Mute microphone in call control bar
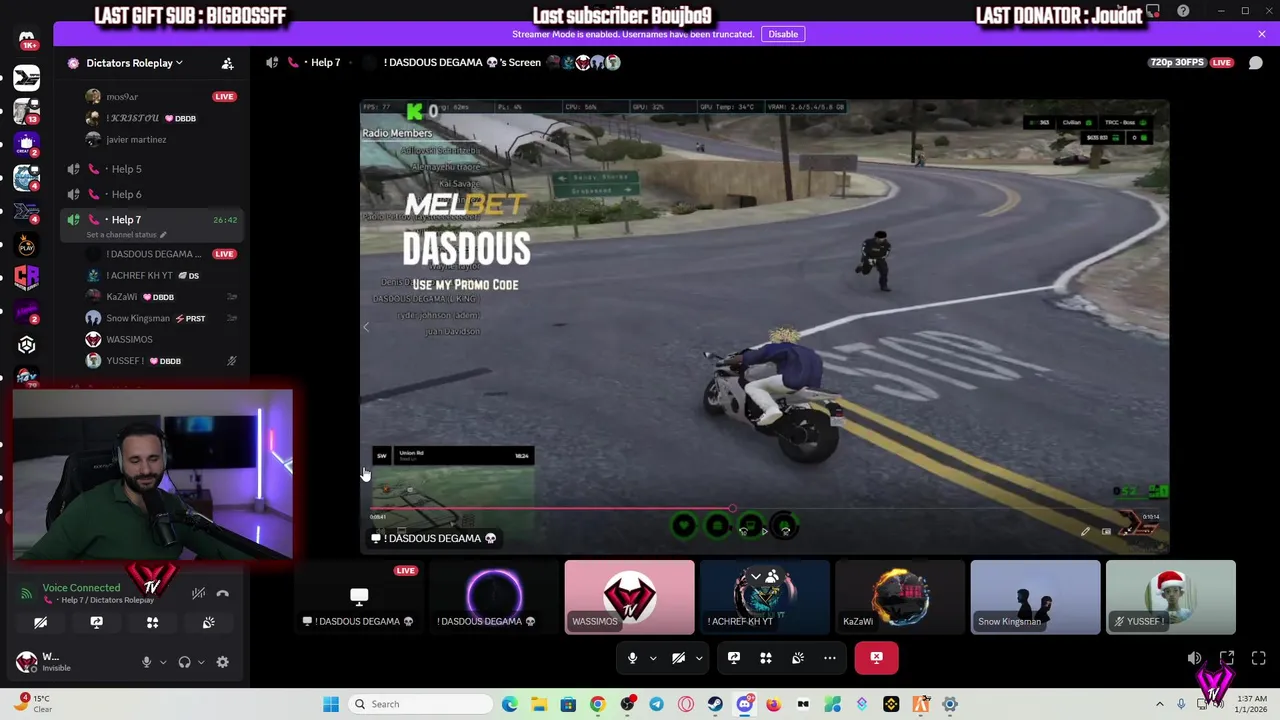 (x=632, y=657)
